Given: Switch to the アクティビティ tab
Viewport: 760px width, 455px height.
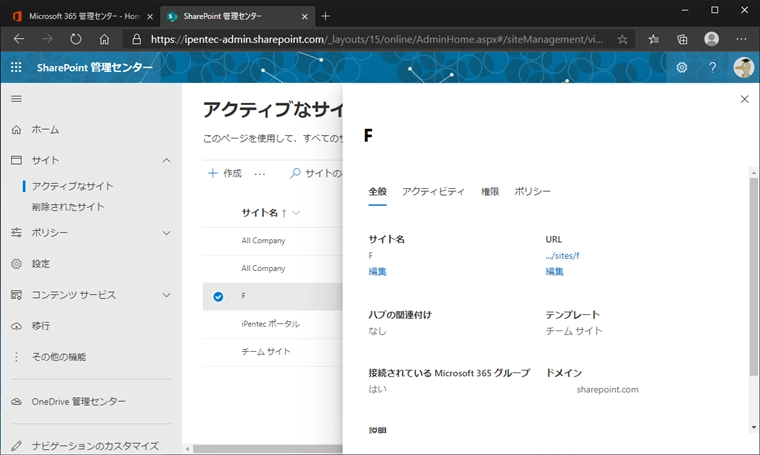Looking at the screenshot, I should pos(433,191).
